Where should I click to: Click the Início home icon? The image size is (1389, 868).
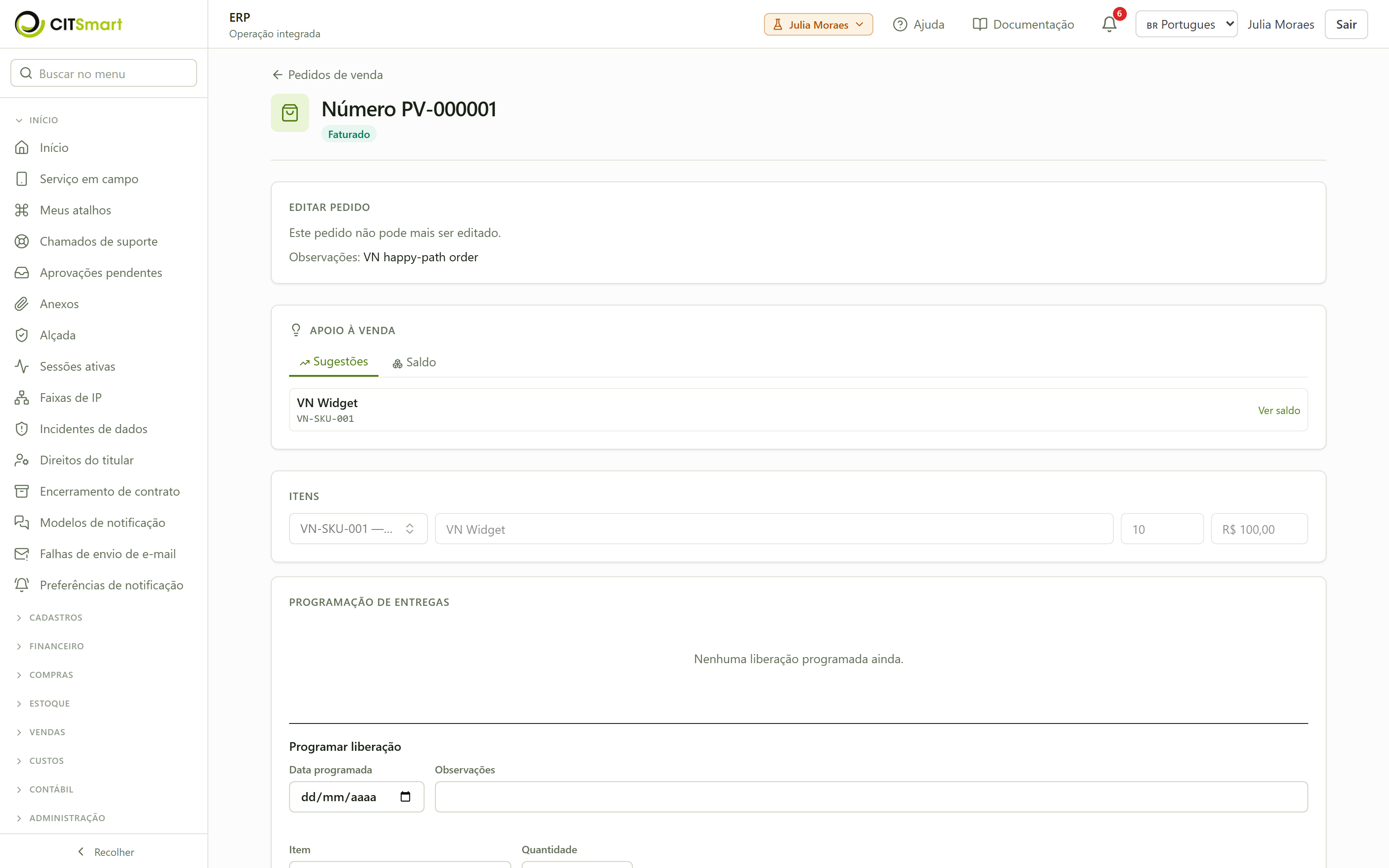pyautogui.click(x=22, y=148)
